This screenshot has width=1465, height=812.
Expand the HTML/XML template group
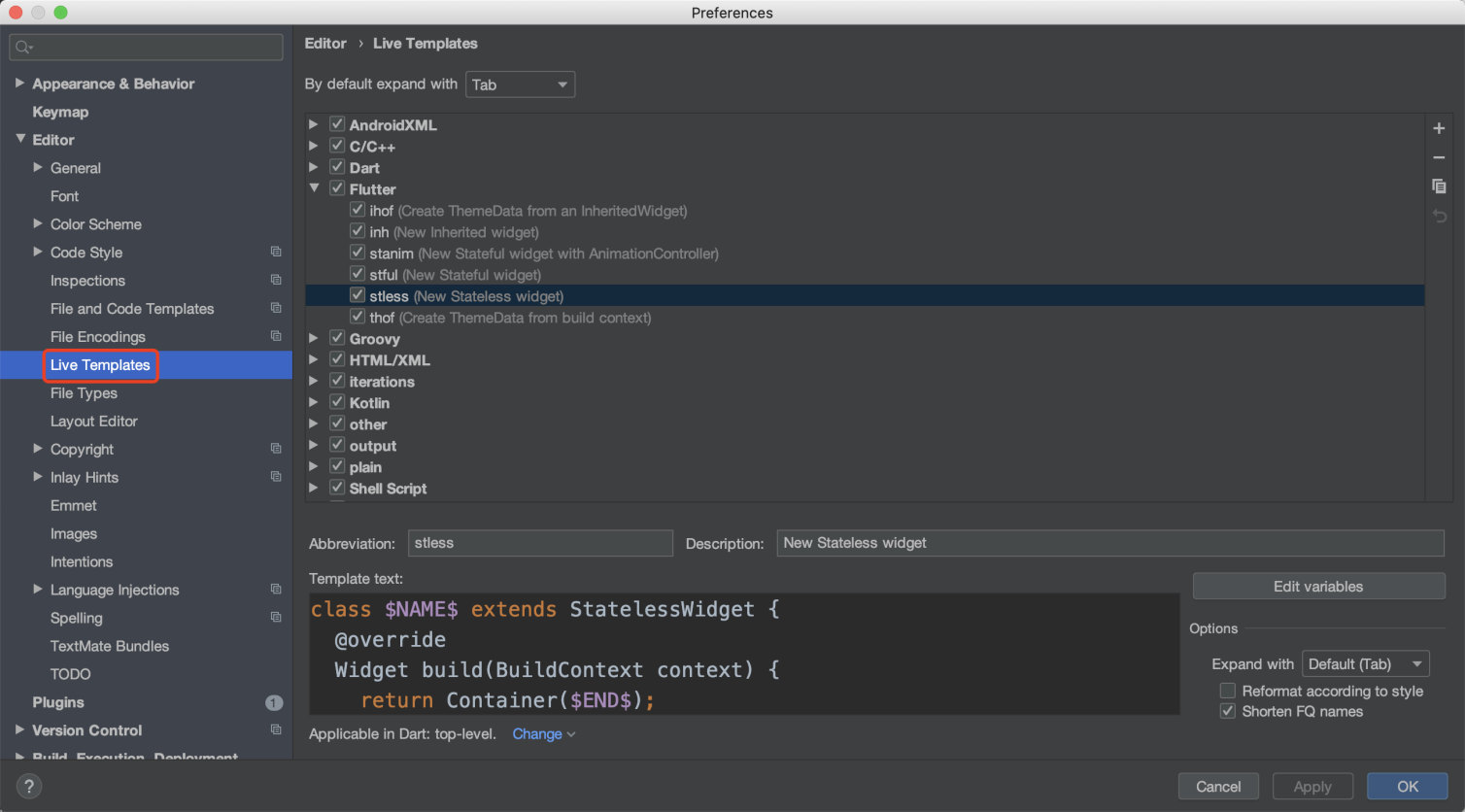pyautogui.click(x=314, y=359)
